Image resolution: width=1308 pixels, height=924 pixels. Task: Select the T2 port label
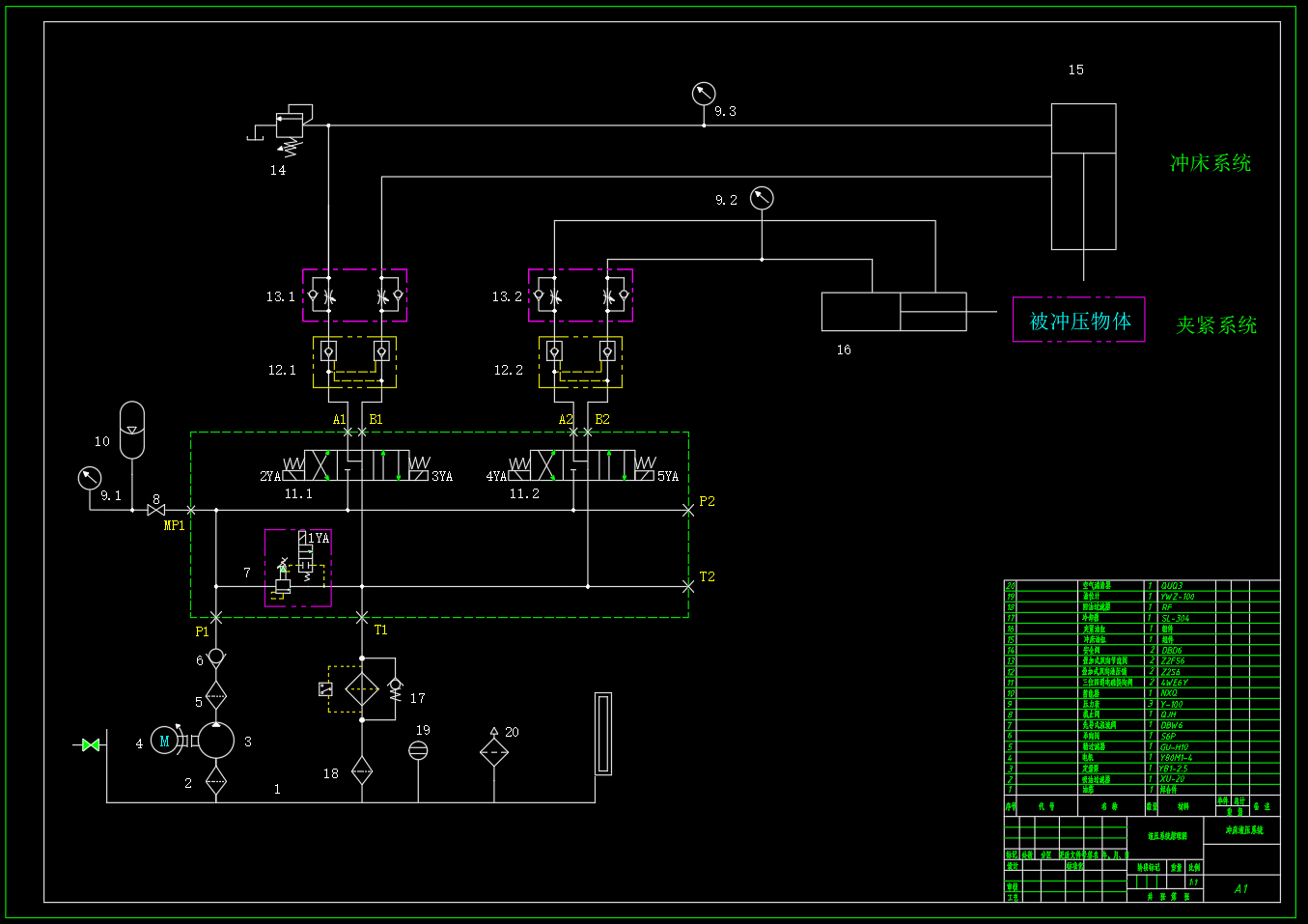pyautogui.click(x=707, y=576)
